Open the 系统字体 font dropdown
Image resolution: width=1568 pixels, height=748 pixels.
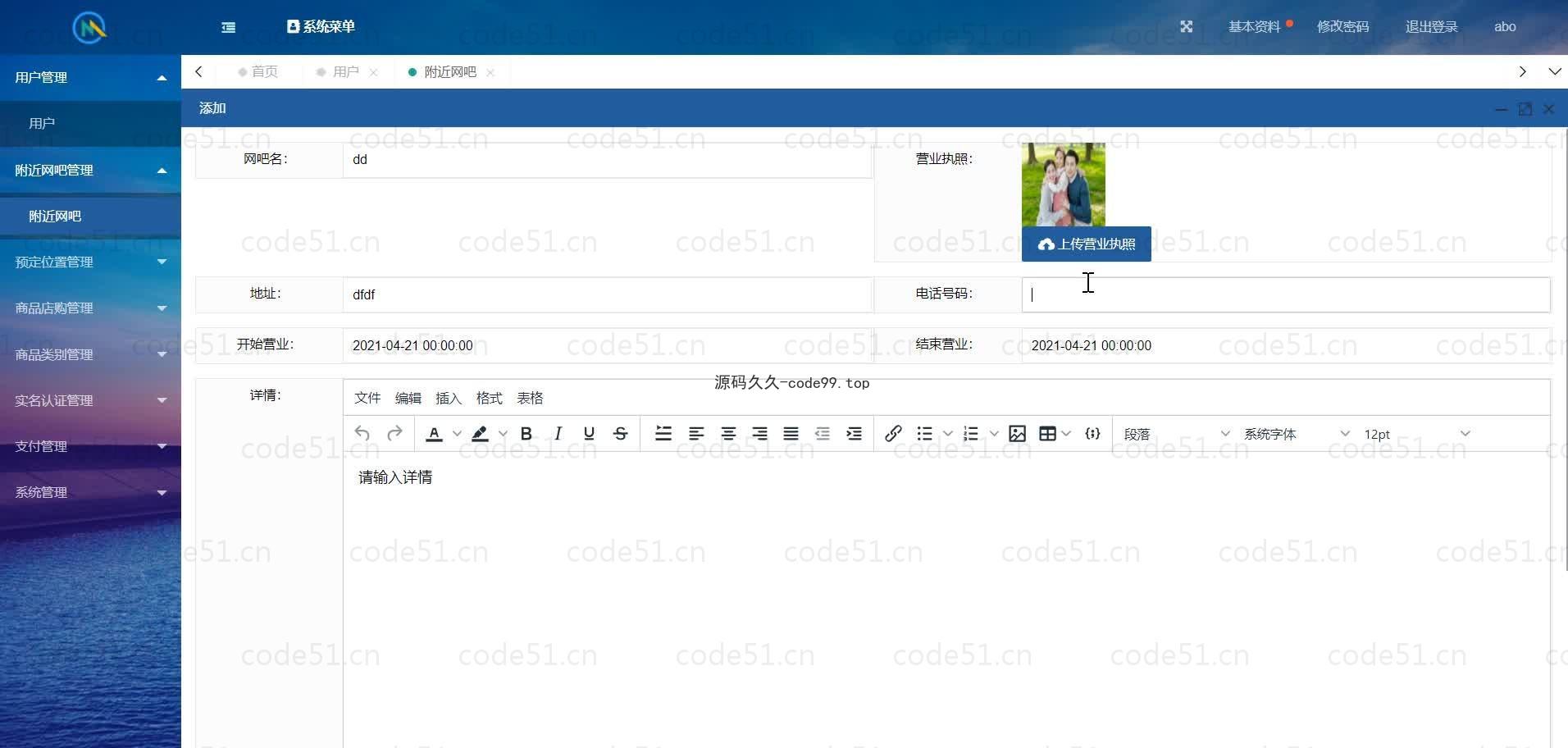1296,434
